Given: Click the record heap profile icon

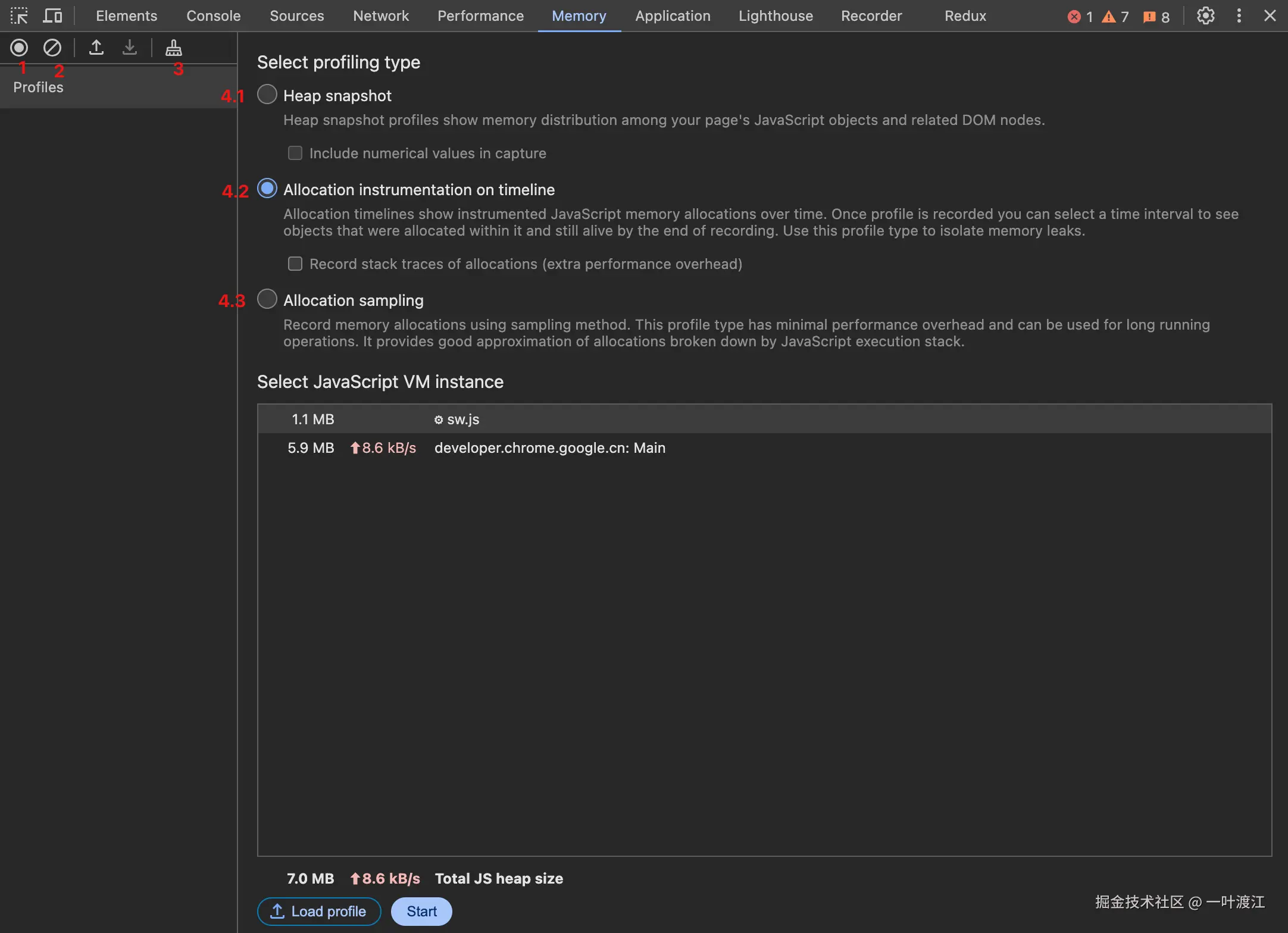Looking at the screenshot, I should [x=19, y=48].
